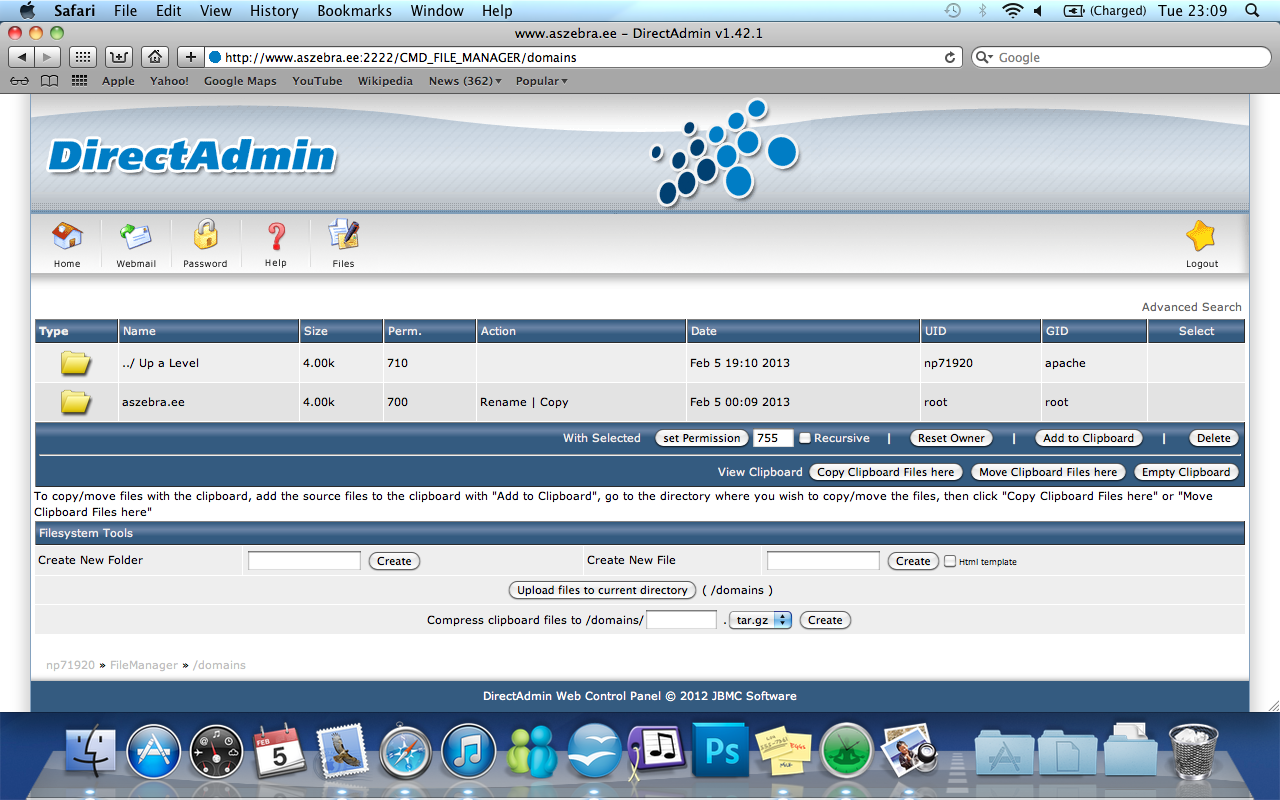
Task: Open the Webmail icon
Action: tap(136, 237)
